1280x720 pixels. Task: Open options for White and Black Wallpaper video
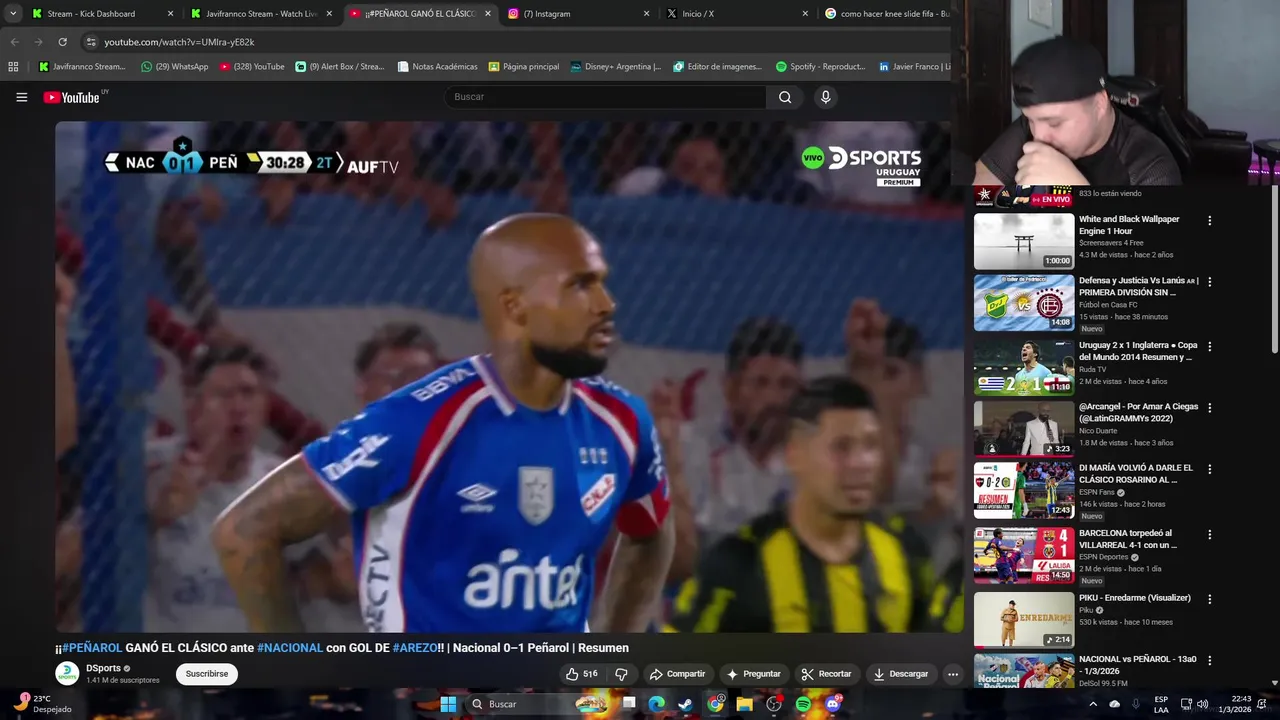1209,221
